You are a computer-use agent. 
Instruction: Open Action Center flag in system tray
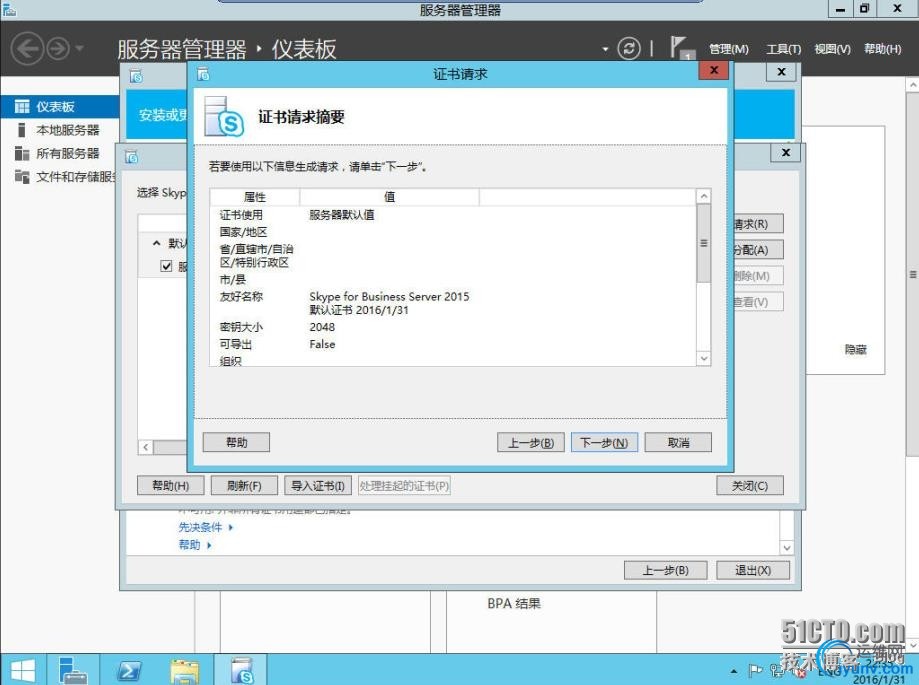click(755, 670)
